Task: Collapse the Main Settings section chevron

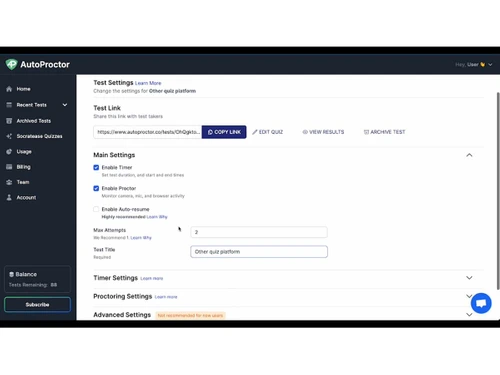Action: click(469, 155)
